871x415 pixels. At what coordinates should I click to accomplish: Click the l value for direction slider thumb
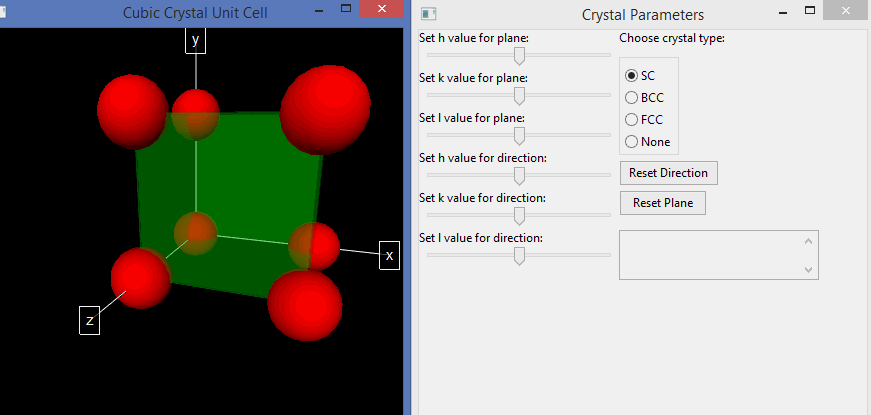(519, 256)
